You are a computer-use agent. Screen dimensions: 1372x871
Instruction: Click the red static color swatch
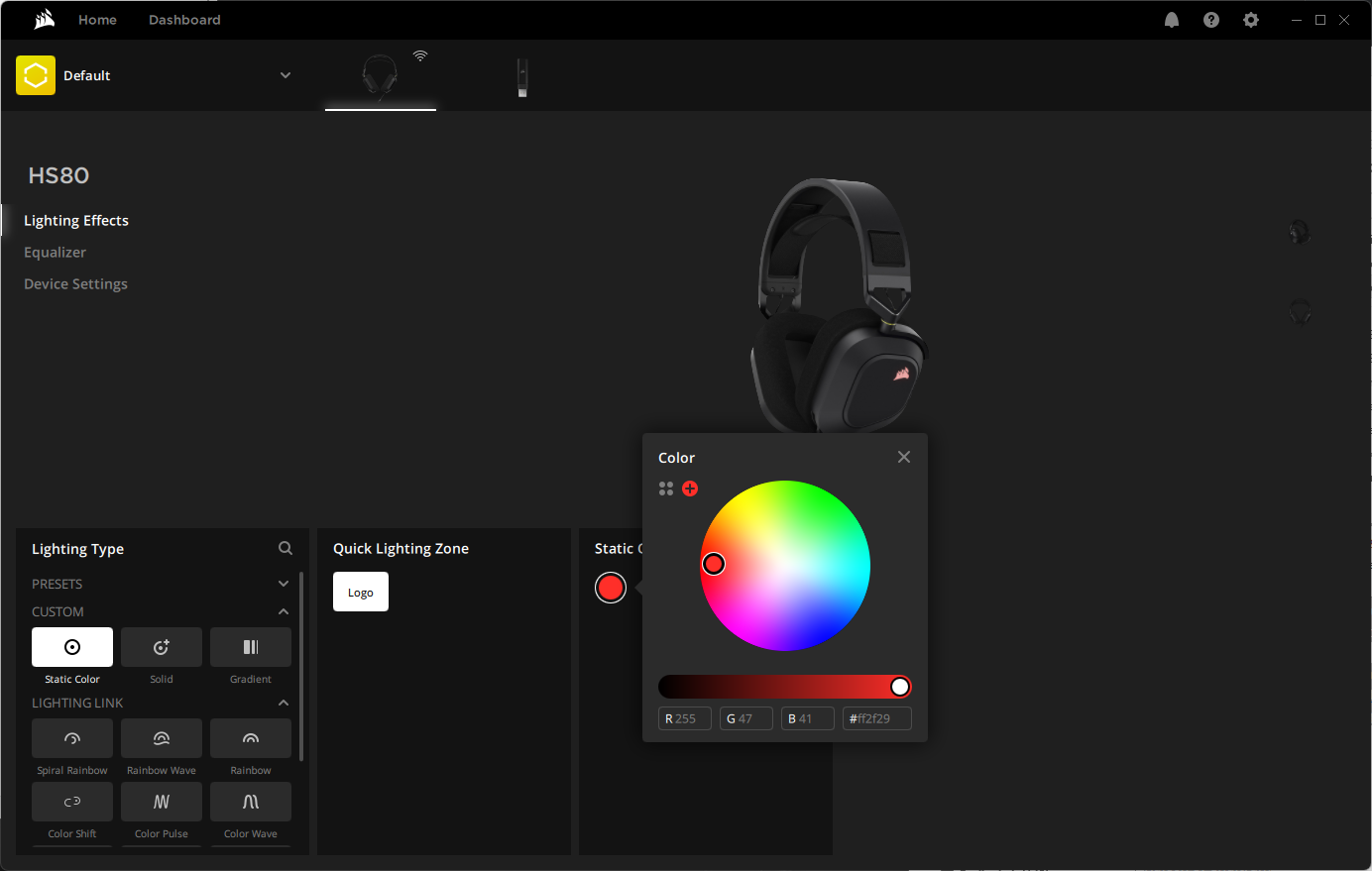pyautogui.click(x=611, y=588)
